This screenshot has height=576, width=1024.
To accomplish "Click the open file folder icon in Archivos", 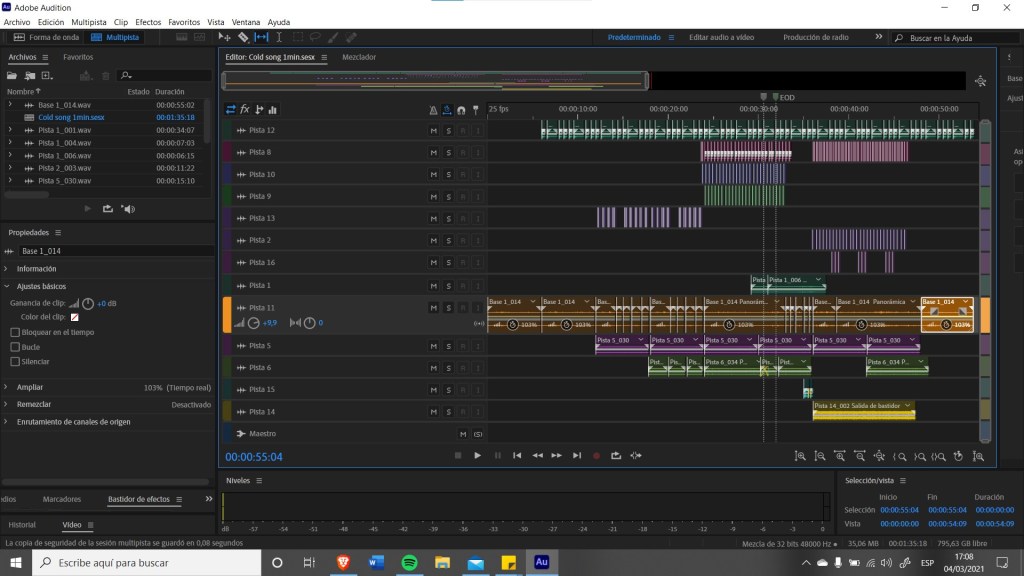I will (x=12, y=75).
